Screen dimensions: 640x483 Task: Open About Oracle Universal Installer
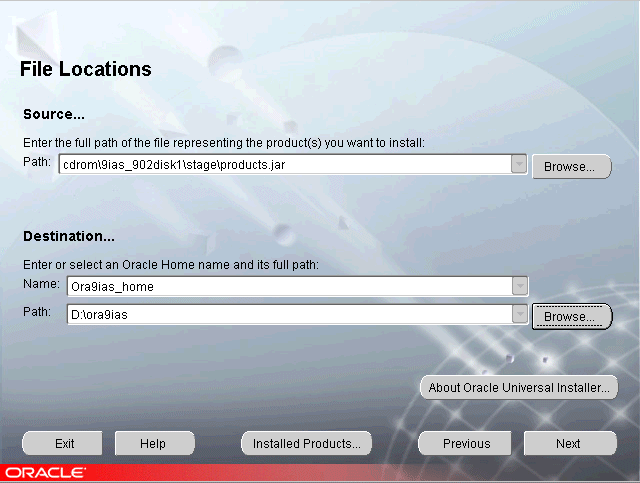[519, 387]
